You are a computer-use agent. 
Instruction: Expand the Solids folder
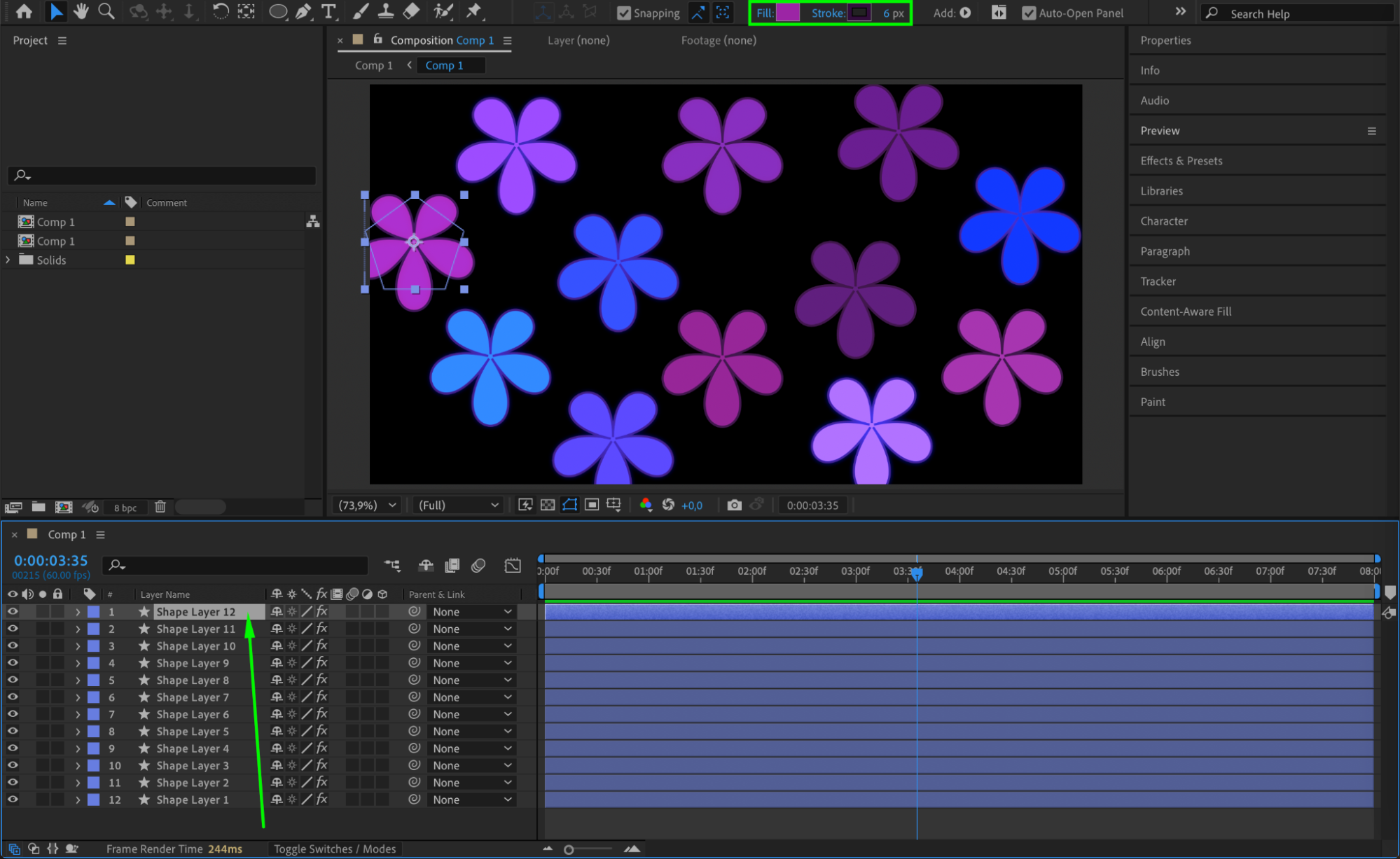[x=8, y=260]
